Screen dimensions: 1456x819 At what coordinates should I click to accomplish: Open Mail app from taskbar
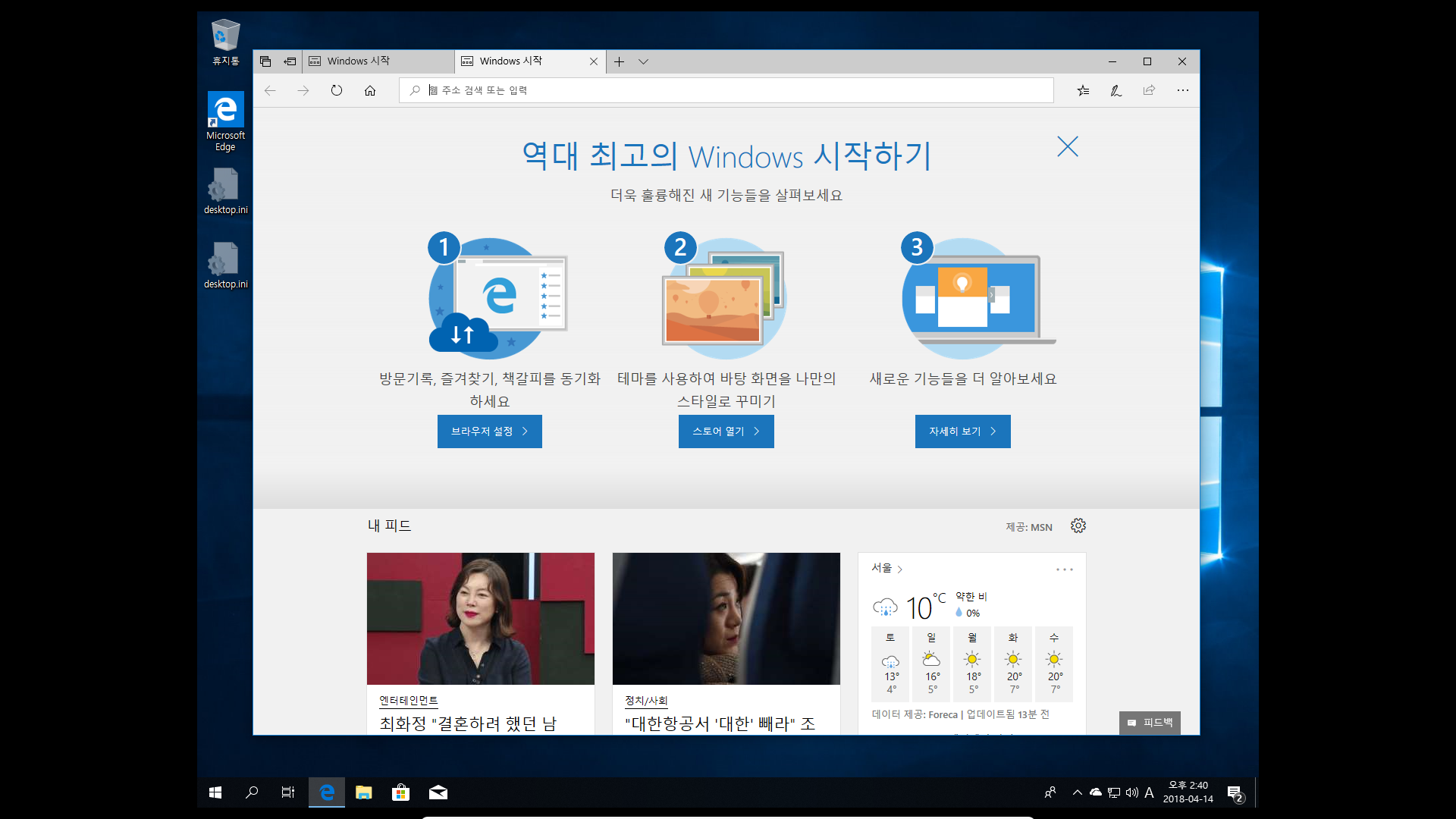pos(438,792)
